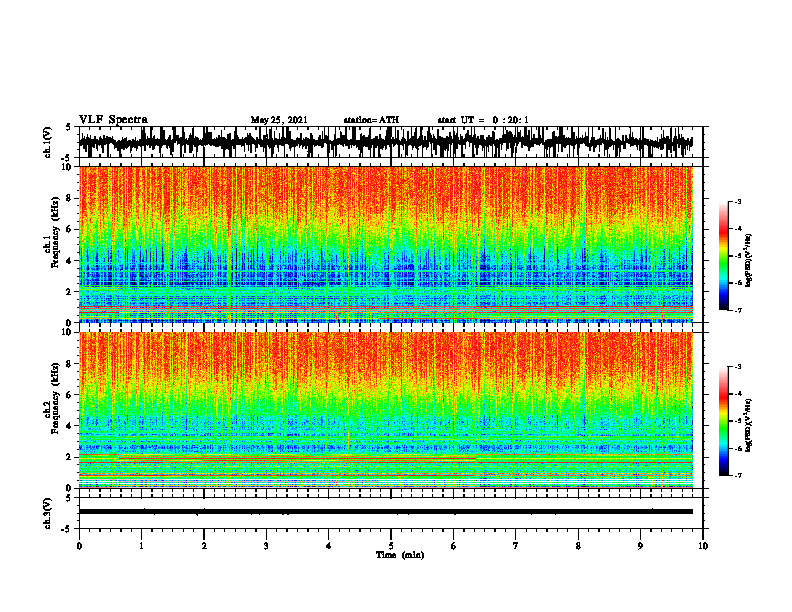Click time axis tick label "1"

pyautogui.click(x=141, y=546)
